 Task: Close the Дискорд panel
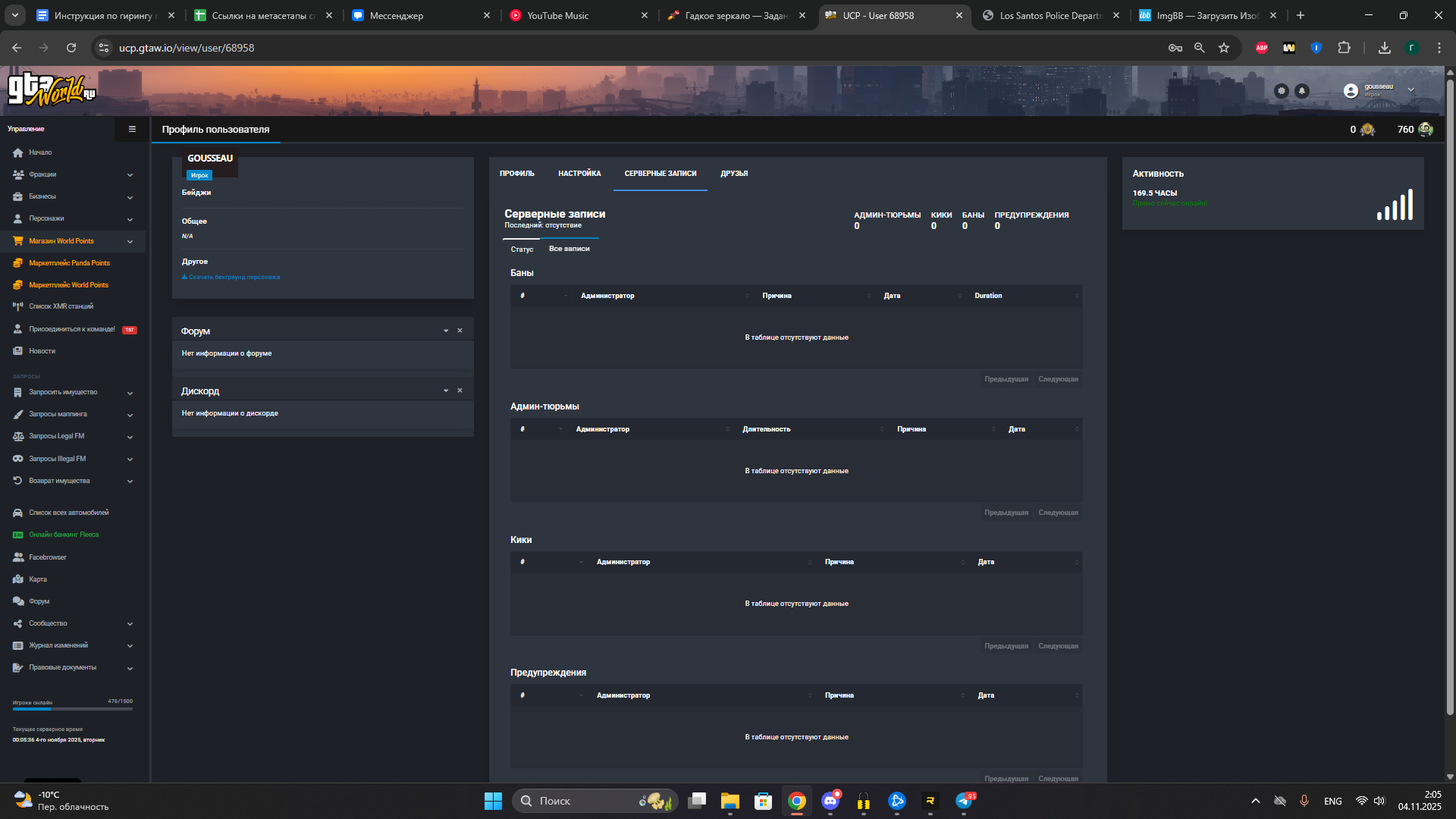click(x=460, y=391)
